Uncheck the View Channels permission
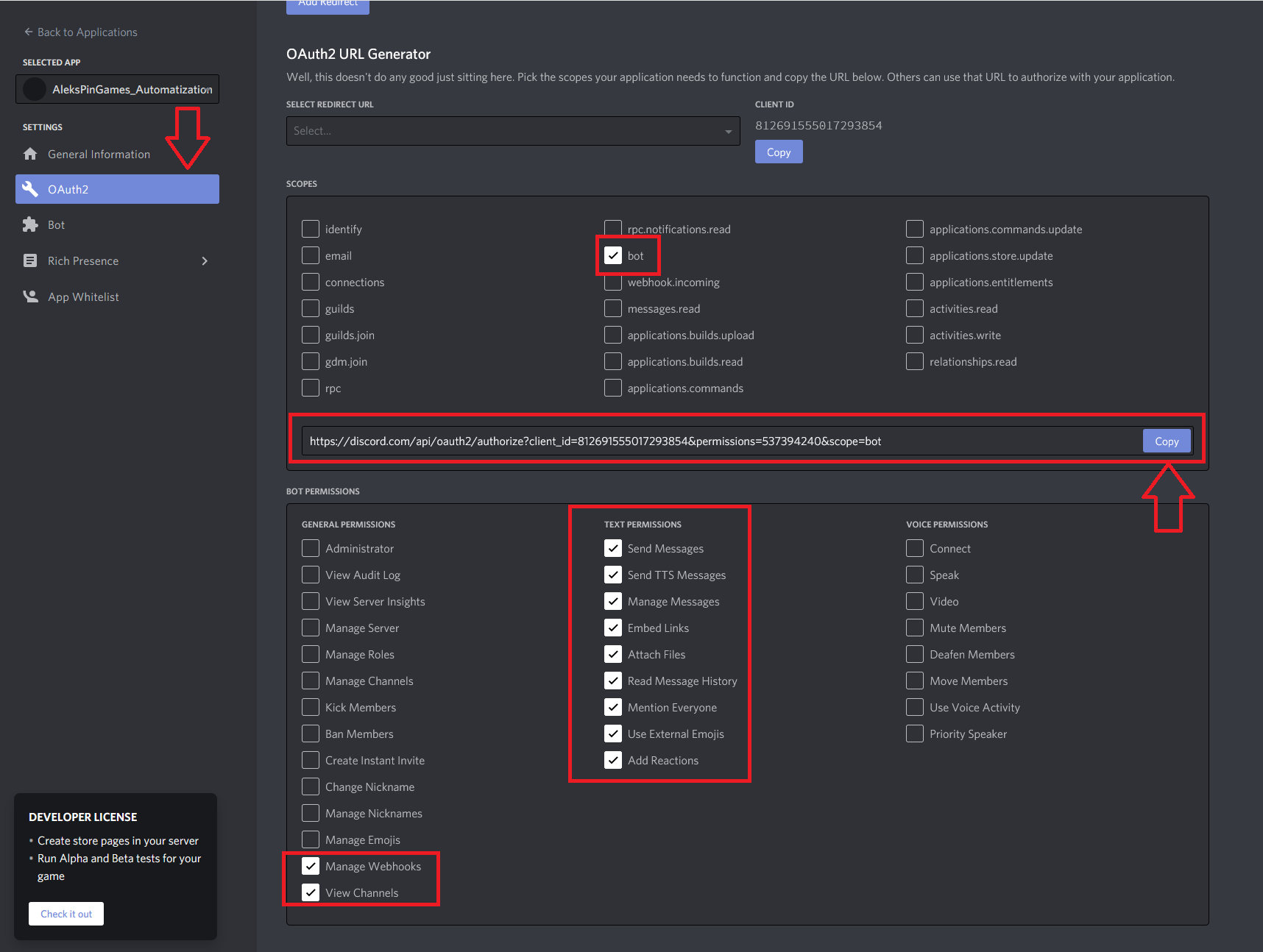1263x952 pixels. (x=311, y=892)
